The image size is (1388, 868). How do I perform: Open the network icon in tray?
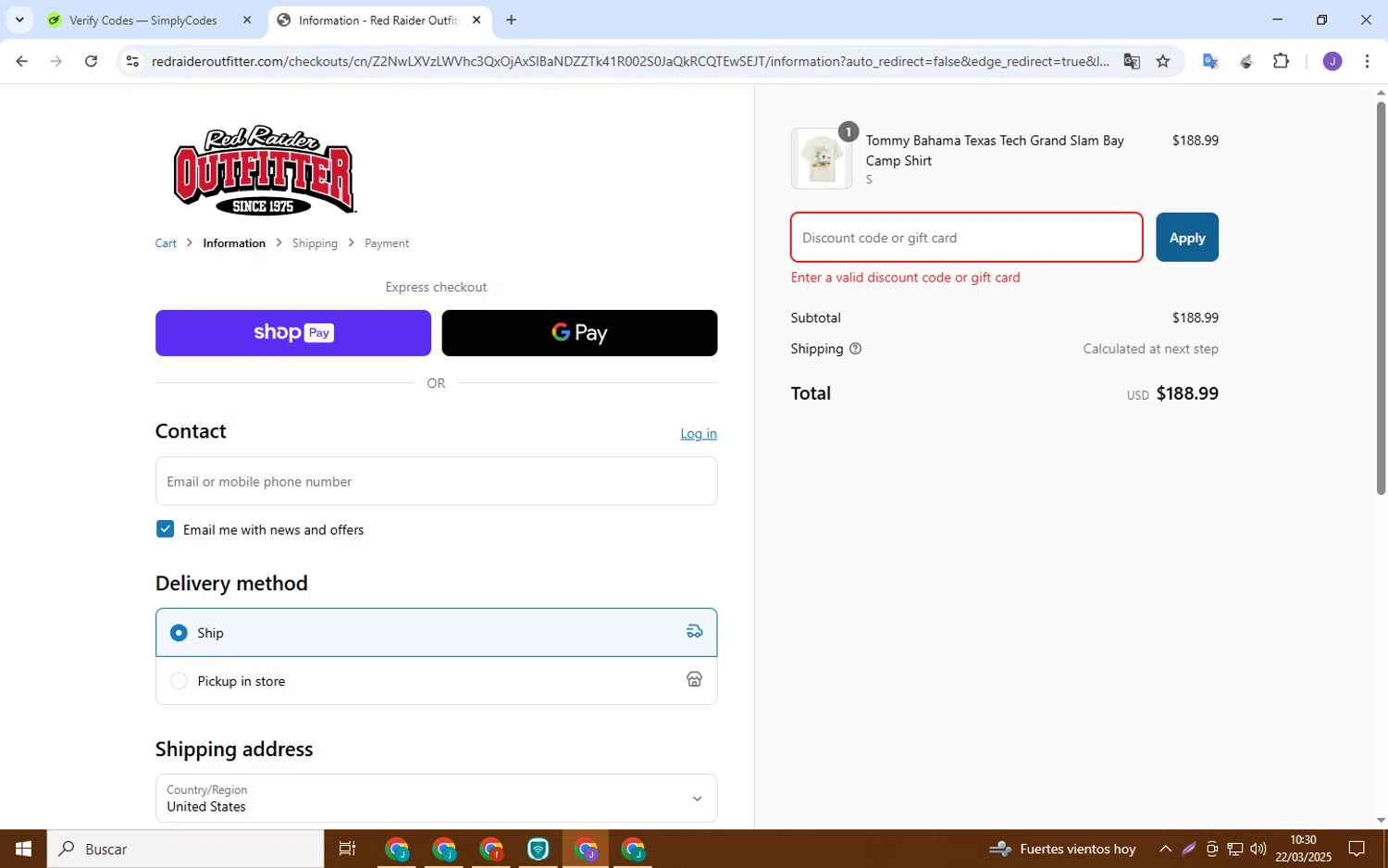point(1234,849)
